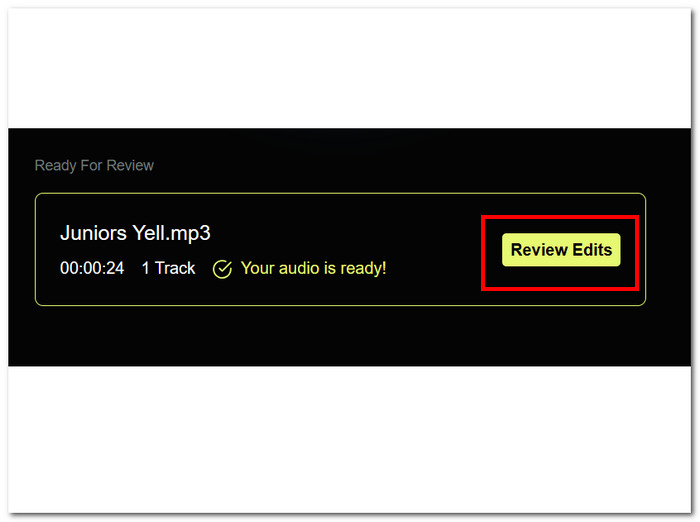Click the '1 Track' label

pyautogui.click(x=168, y=268)
